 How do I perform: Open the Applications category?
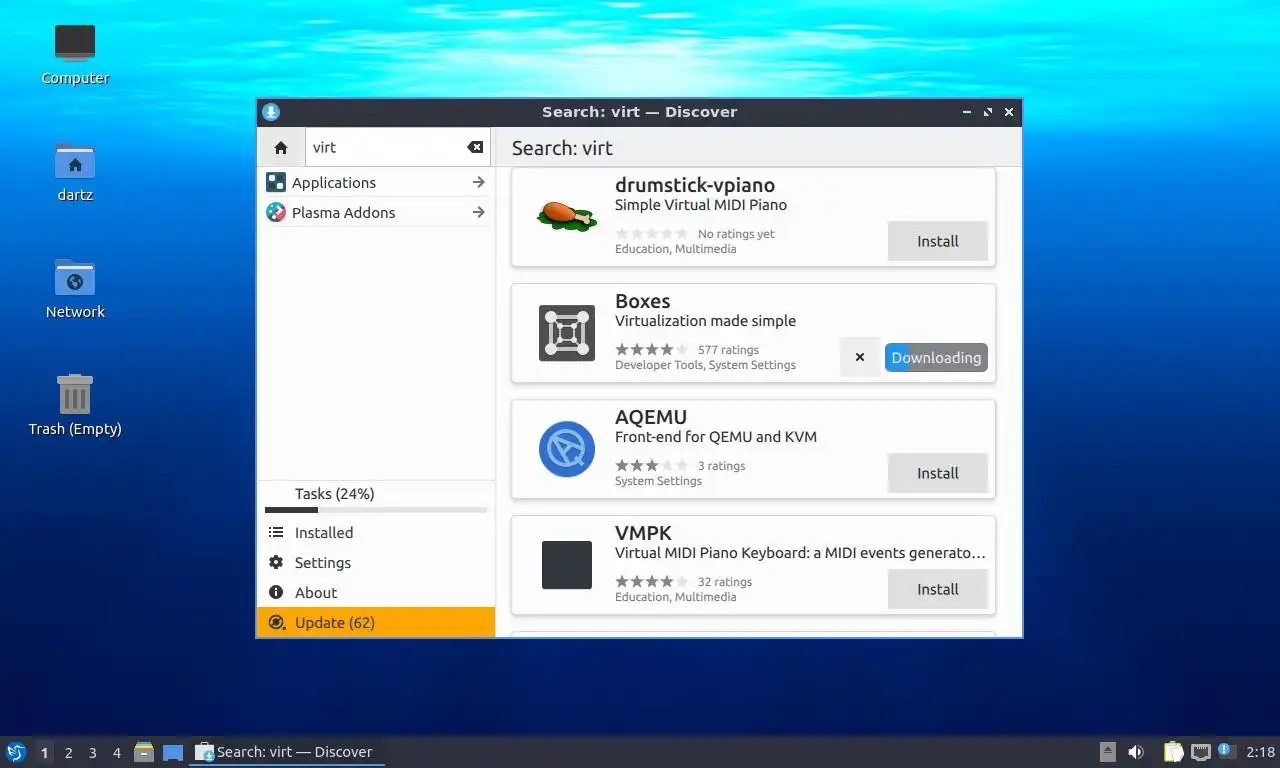[375, 182]
